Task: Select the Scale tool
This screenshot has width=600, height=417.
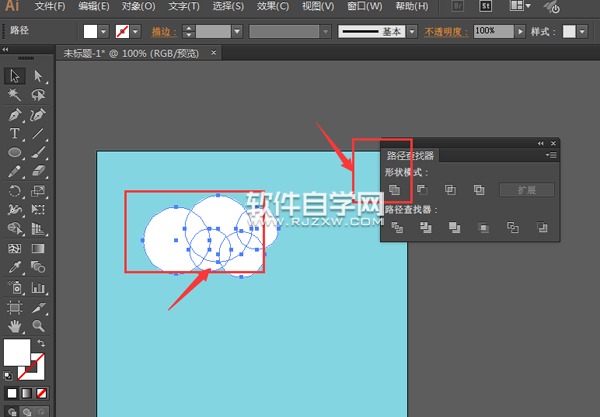Action: tap(38, 191)
